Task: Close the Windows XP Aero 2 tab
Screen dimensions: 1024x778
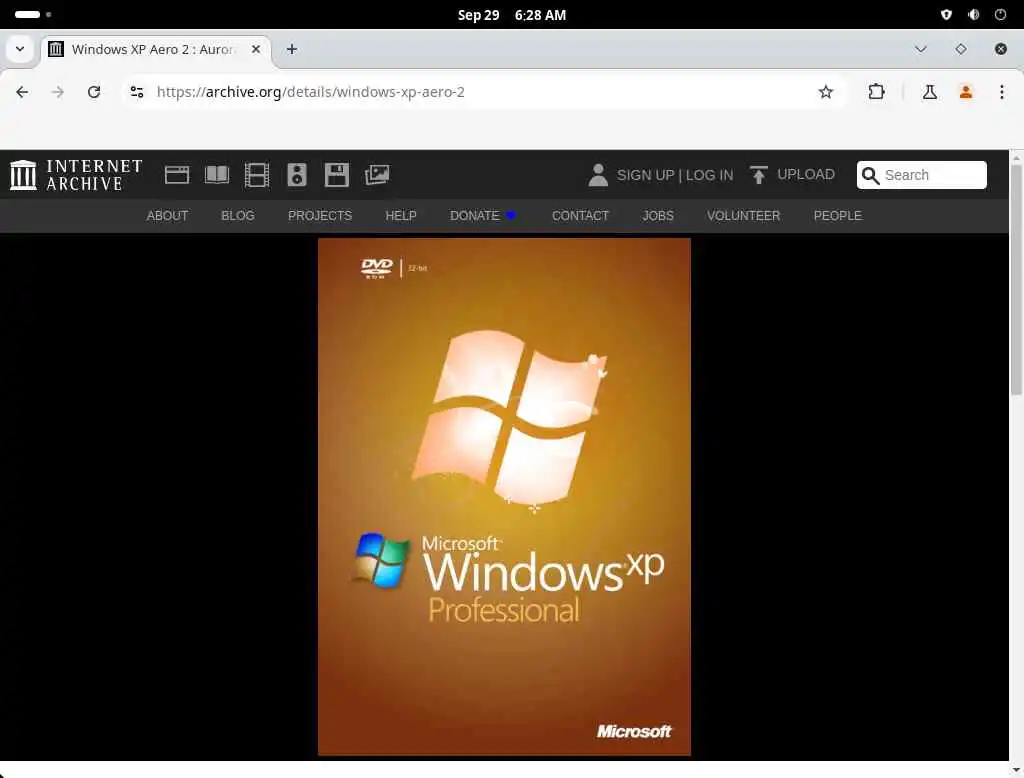Action: [x=256, y=50]
